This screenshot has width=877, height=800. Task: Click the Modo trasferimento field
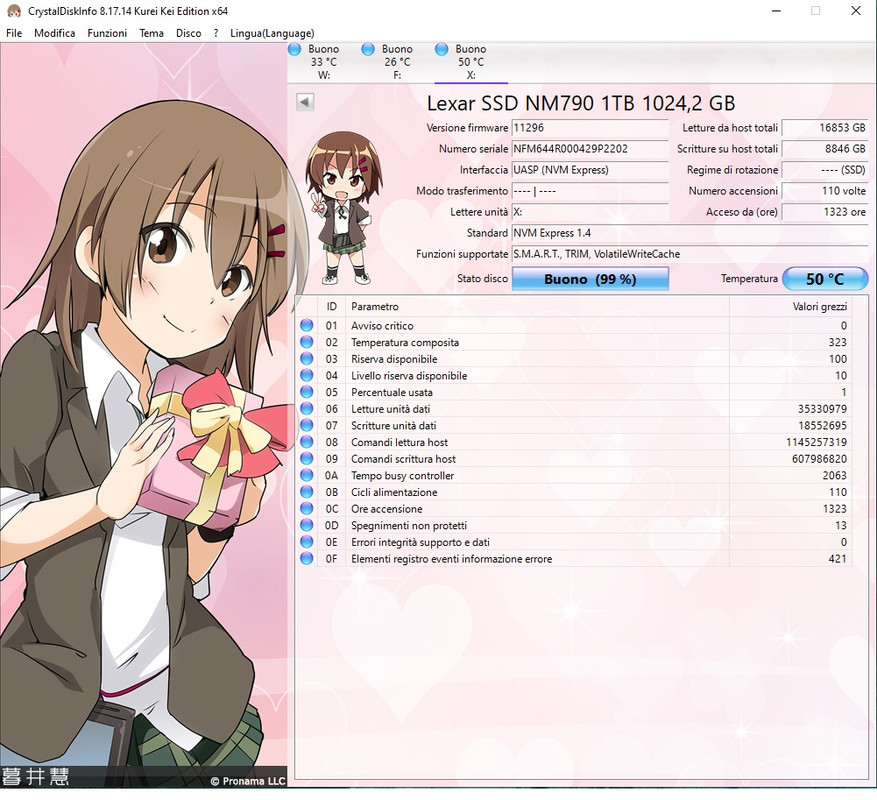590,191
